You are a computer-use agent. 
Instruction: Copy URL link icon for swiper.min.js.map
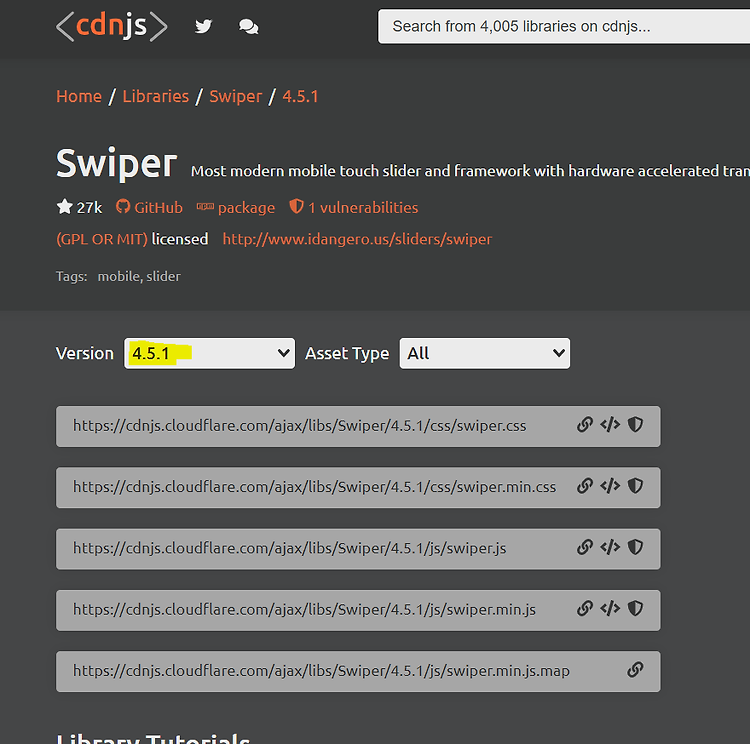click(635, 669)
